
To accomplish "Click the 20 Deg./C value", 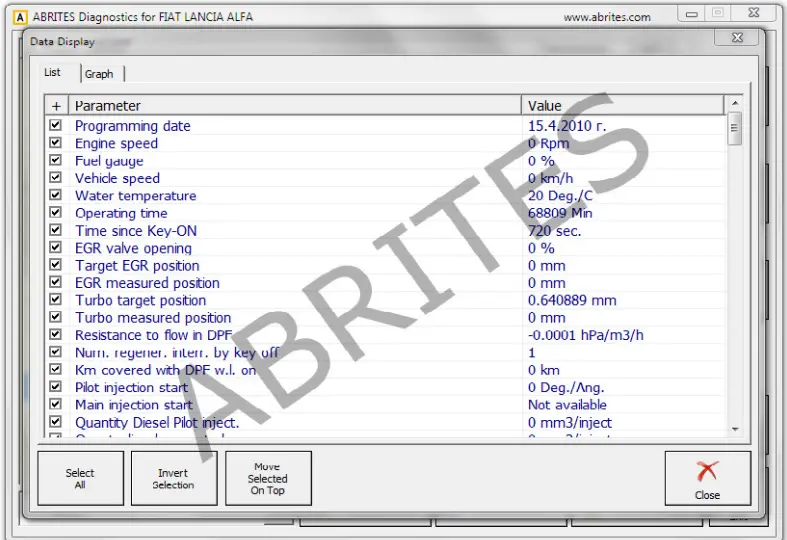I will 560,196.
